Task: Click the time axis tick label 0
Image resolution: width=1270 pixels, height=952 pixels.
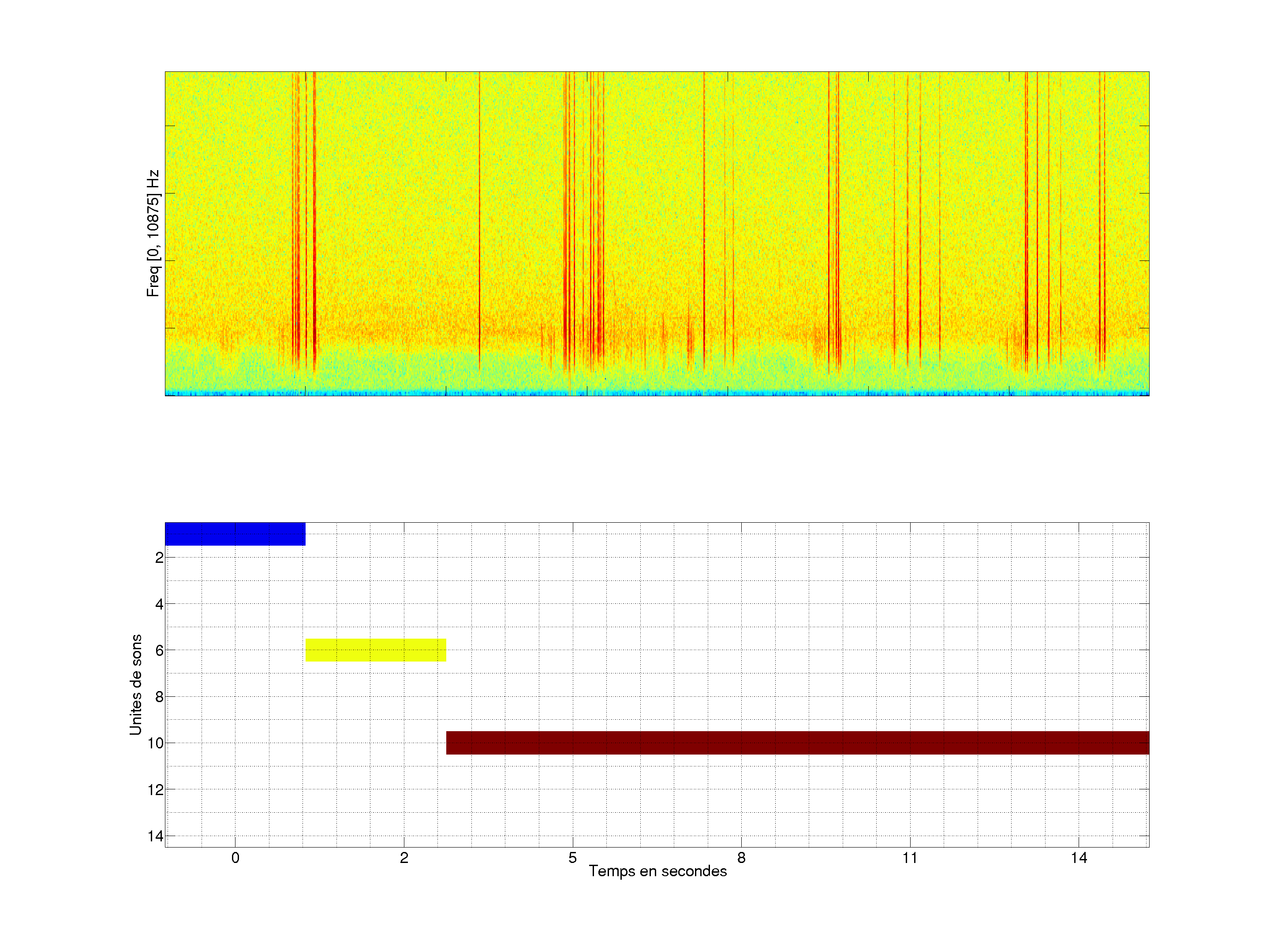Action: coord(235,858)
